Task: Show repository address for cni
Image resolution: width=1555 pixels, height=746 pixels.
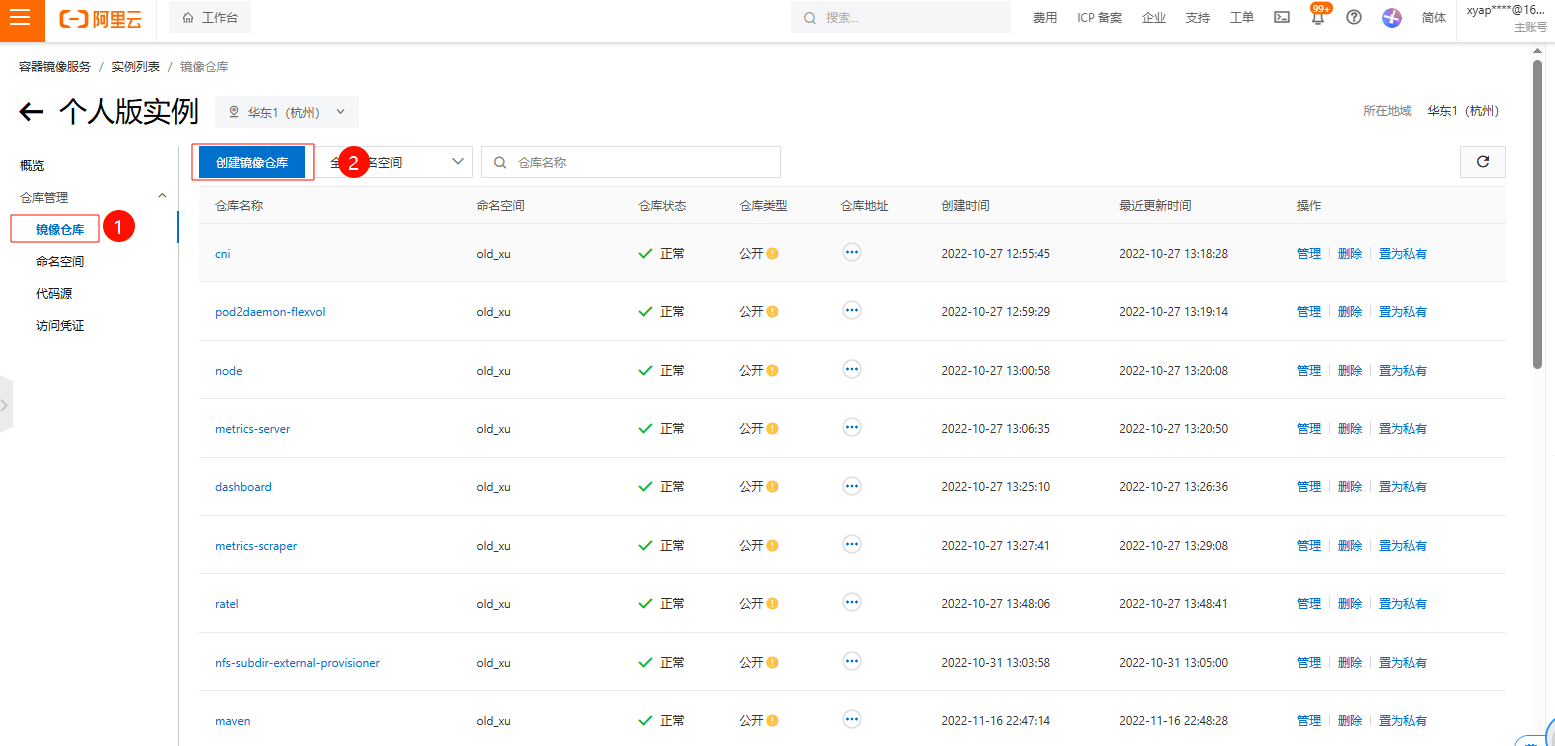Action: coord(852,253)
